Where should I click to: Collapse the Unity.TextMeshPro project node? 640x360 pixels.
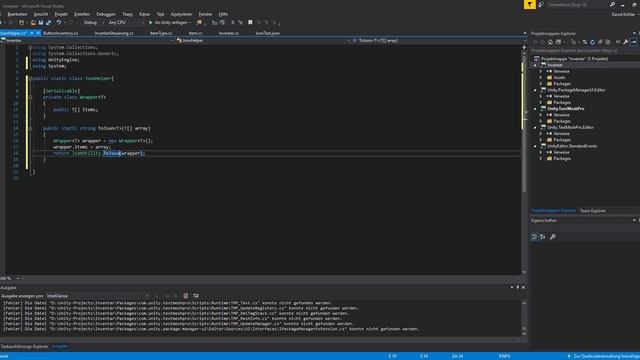pos(535,109)
